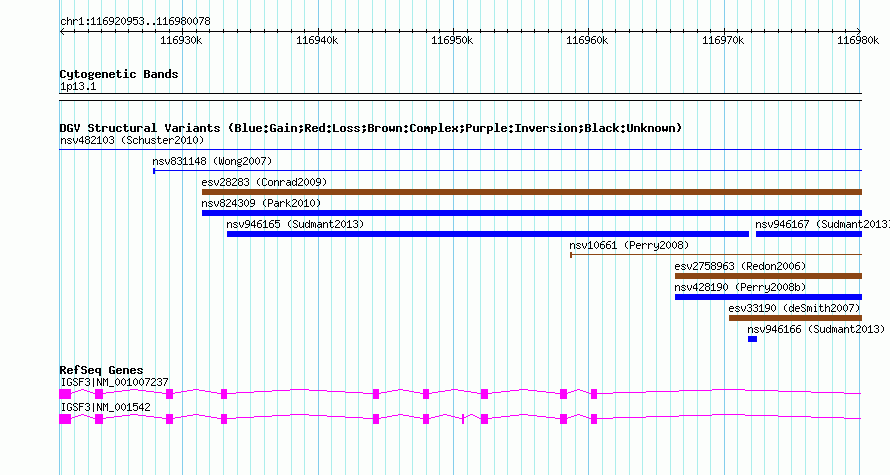Select the esv2758963 brown complex bar
890x475 pixels.
click(x=769, y=276)
